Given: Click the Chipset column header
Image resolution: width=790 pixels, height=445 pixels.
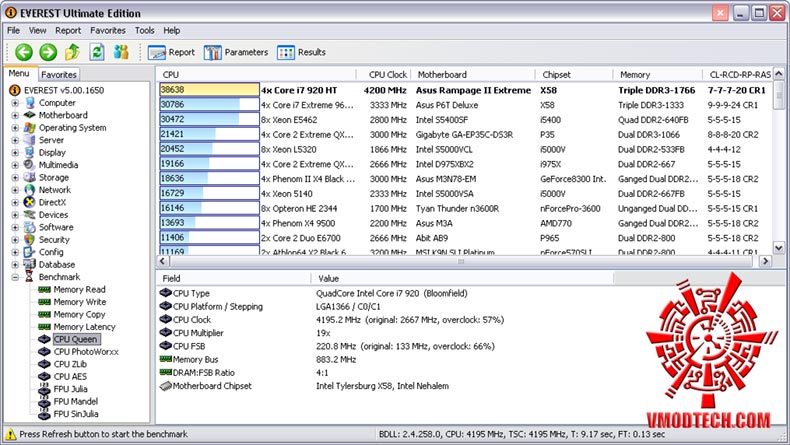Looking at the screenshot, I should [x=574, y=75].
